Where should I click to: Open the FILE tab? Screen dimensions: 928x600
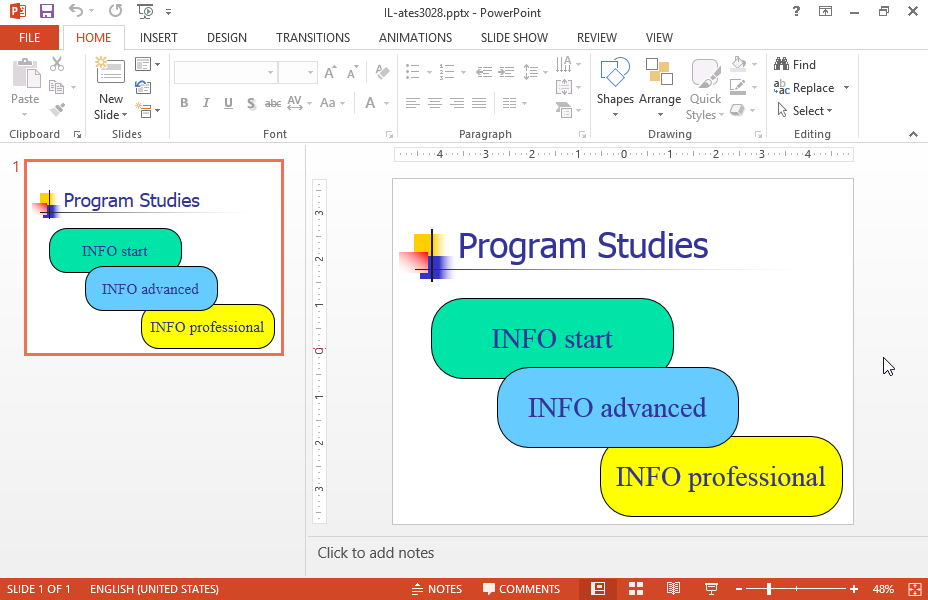pyautogui.click(x=30, y=38)
